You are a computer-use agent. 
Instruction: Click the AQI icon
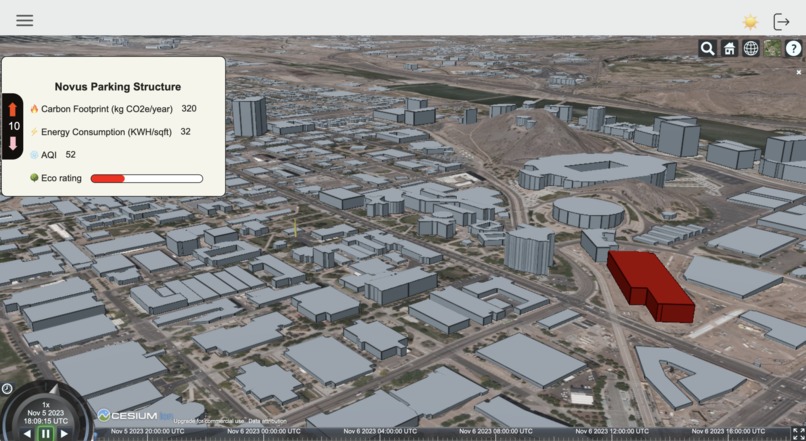coord(34,155)
